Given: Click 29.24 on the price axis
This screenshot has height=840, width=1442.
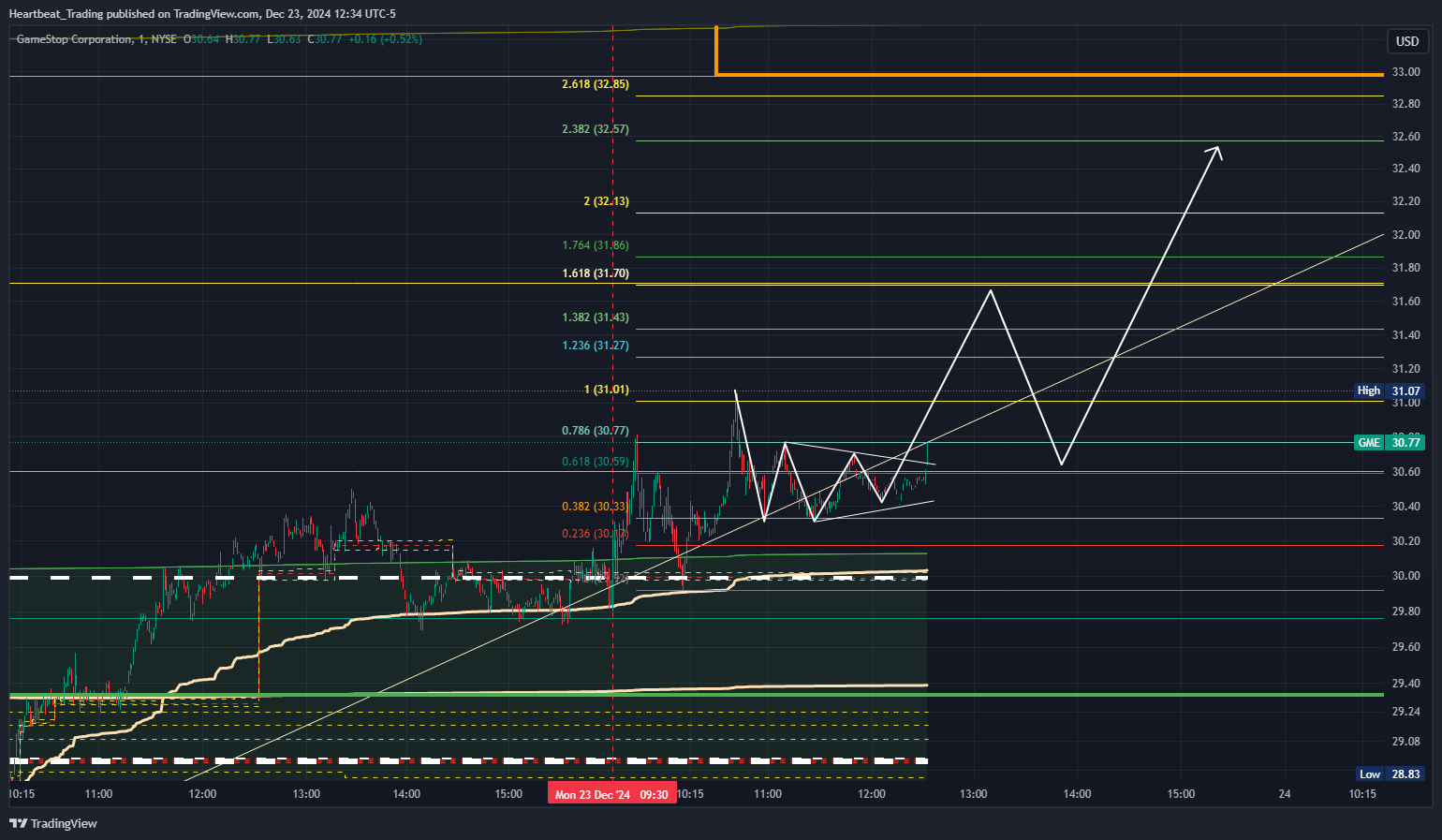Looking at the screenshot, I should coord(1405,712).
